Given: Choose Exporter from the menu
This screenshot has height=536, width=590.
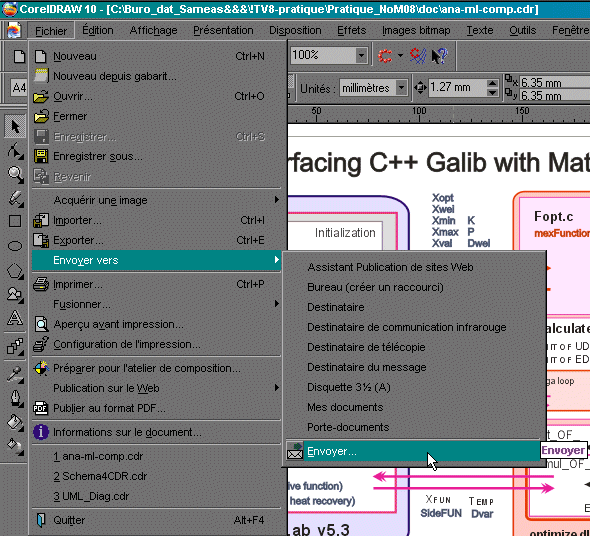Looking at the screenshot, I should 157,240.
